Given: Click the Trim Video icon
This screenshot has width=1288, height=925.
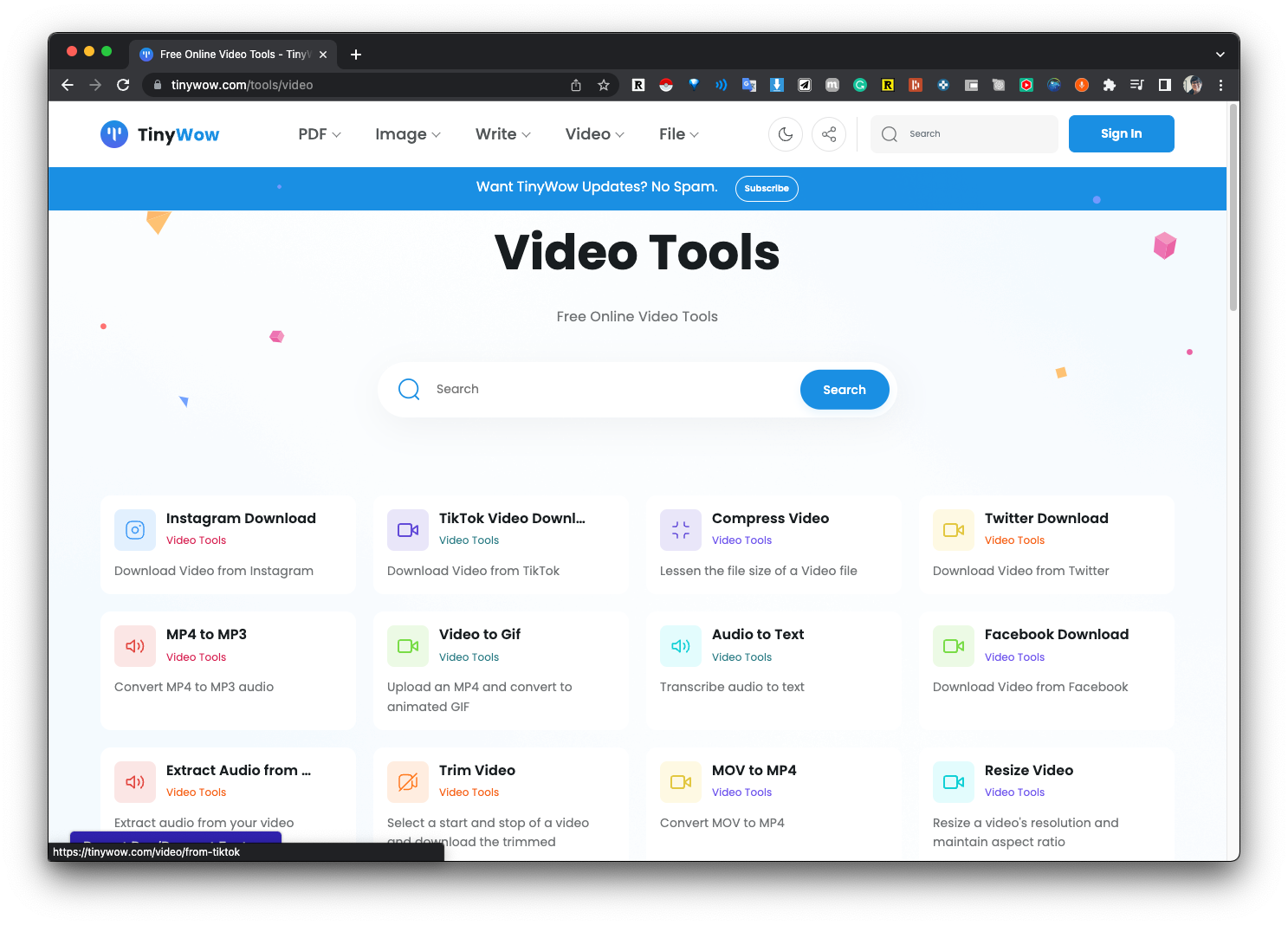Looking at the screenshot, I should coord(408,782).
